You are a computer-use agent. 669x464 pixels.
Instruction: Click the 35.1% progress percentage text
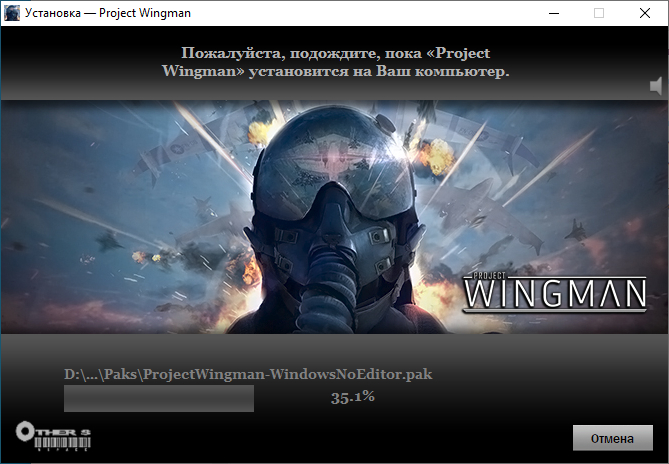(x=352, y=397)
